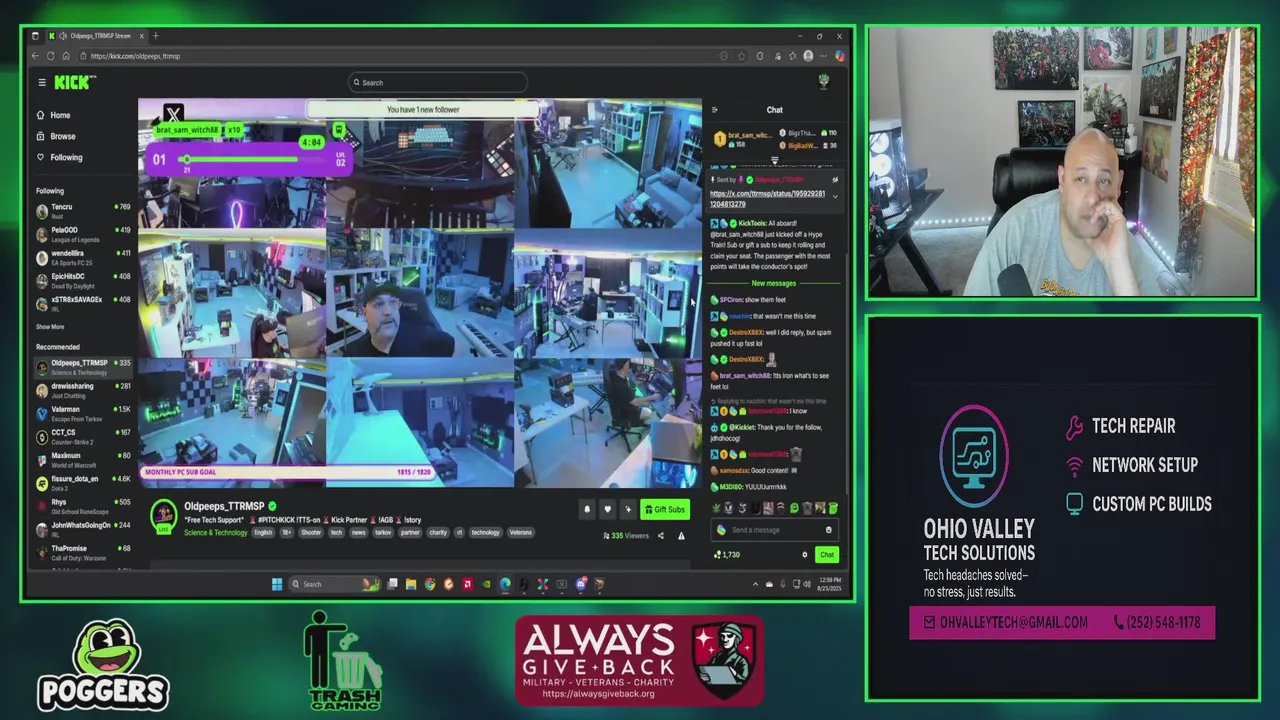Open followed channel Tencru
The height and width of the screenshot is (720, 1280).
pos(84,211)
